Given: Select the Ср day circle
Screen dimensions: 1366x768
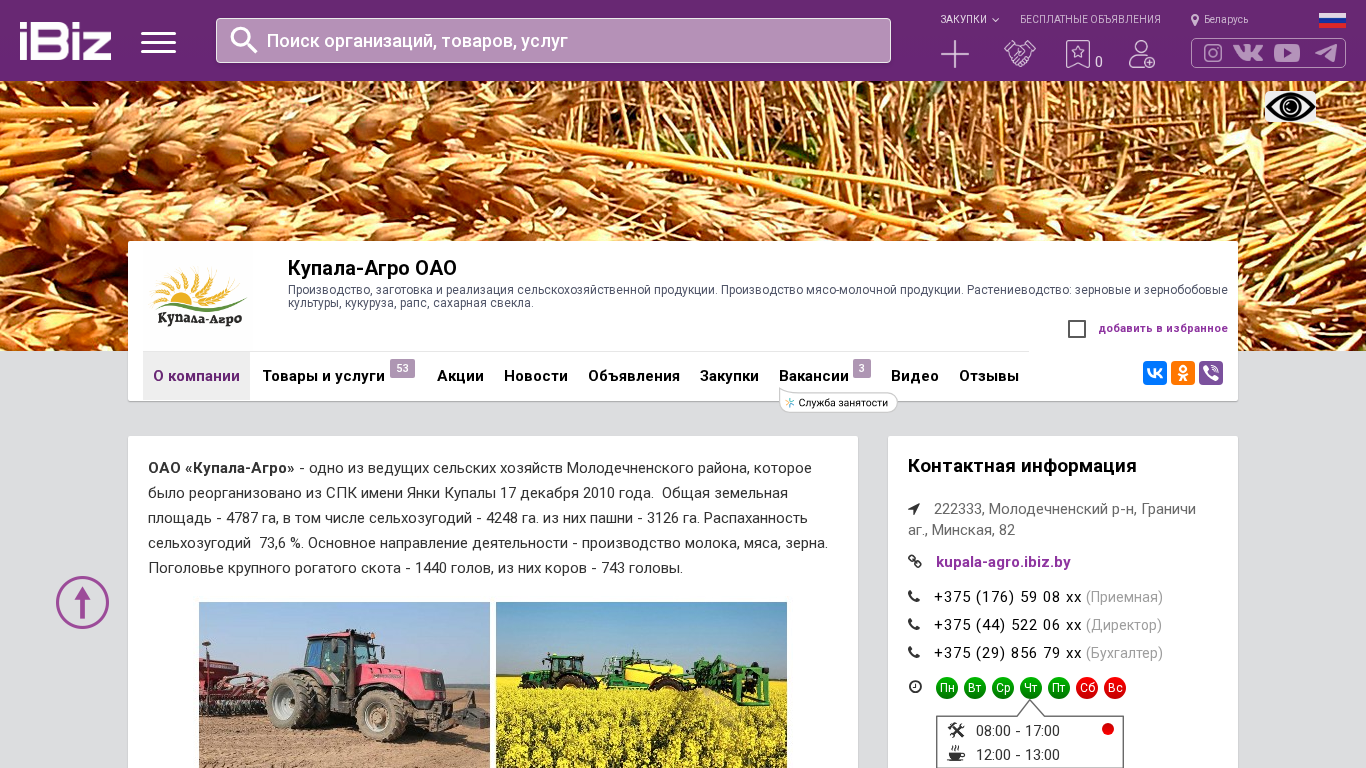Looking at the screenshot, I should click(1003, 688).
